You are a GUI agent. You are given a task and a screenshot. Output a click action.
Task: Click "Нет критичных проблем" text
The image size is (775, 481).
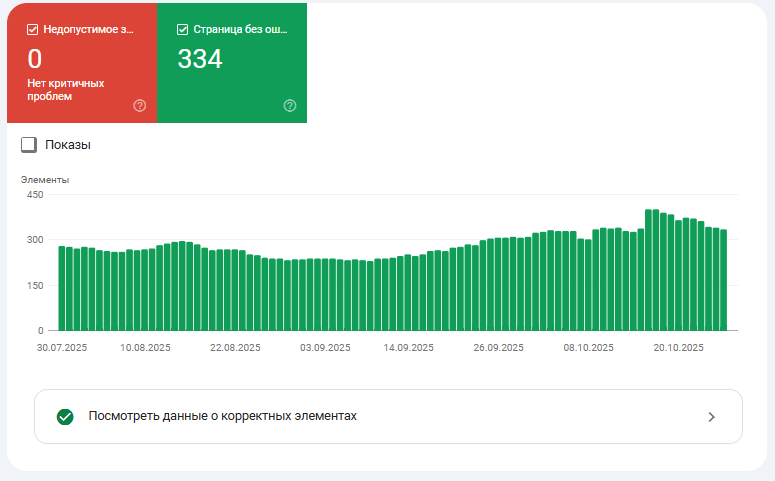coord(66,89)
